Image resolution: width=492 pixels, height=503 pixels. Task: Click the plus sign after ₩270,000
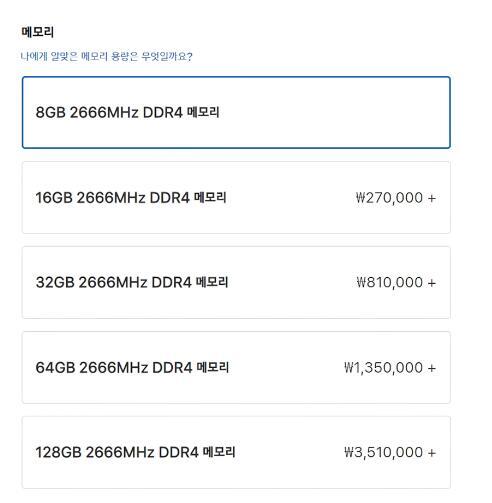pos(432,198)
